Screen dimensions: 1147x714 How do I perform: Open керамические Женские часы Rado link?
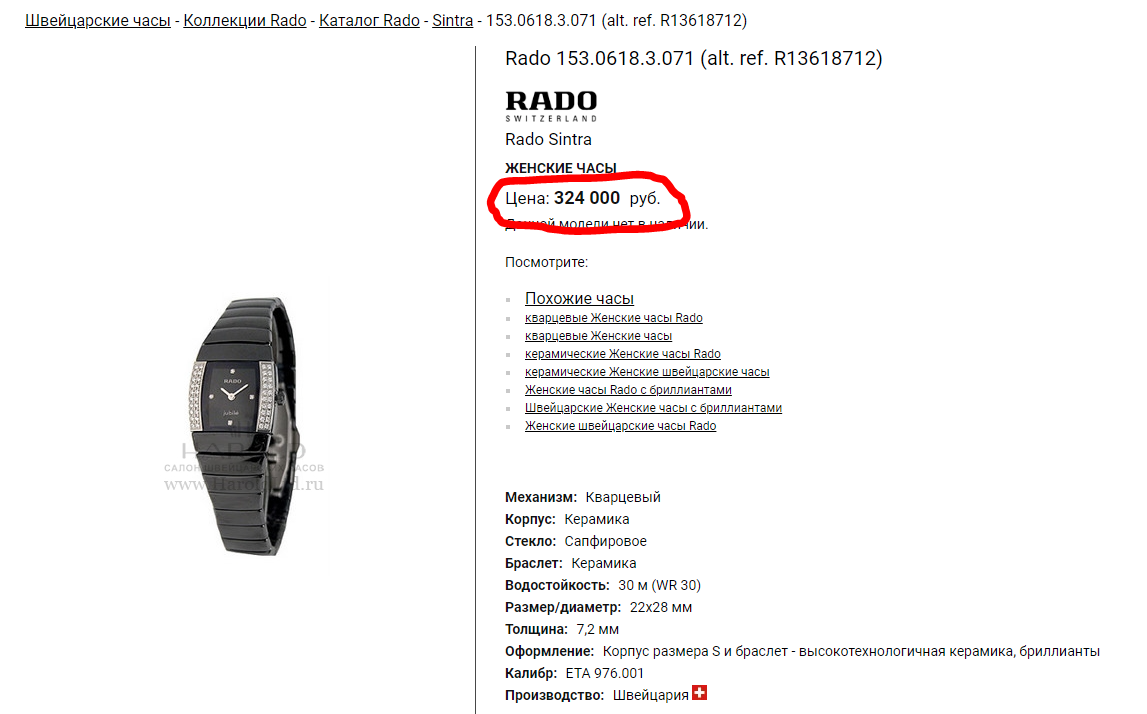[x=623, y=354]
